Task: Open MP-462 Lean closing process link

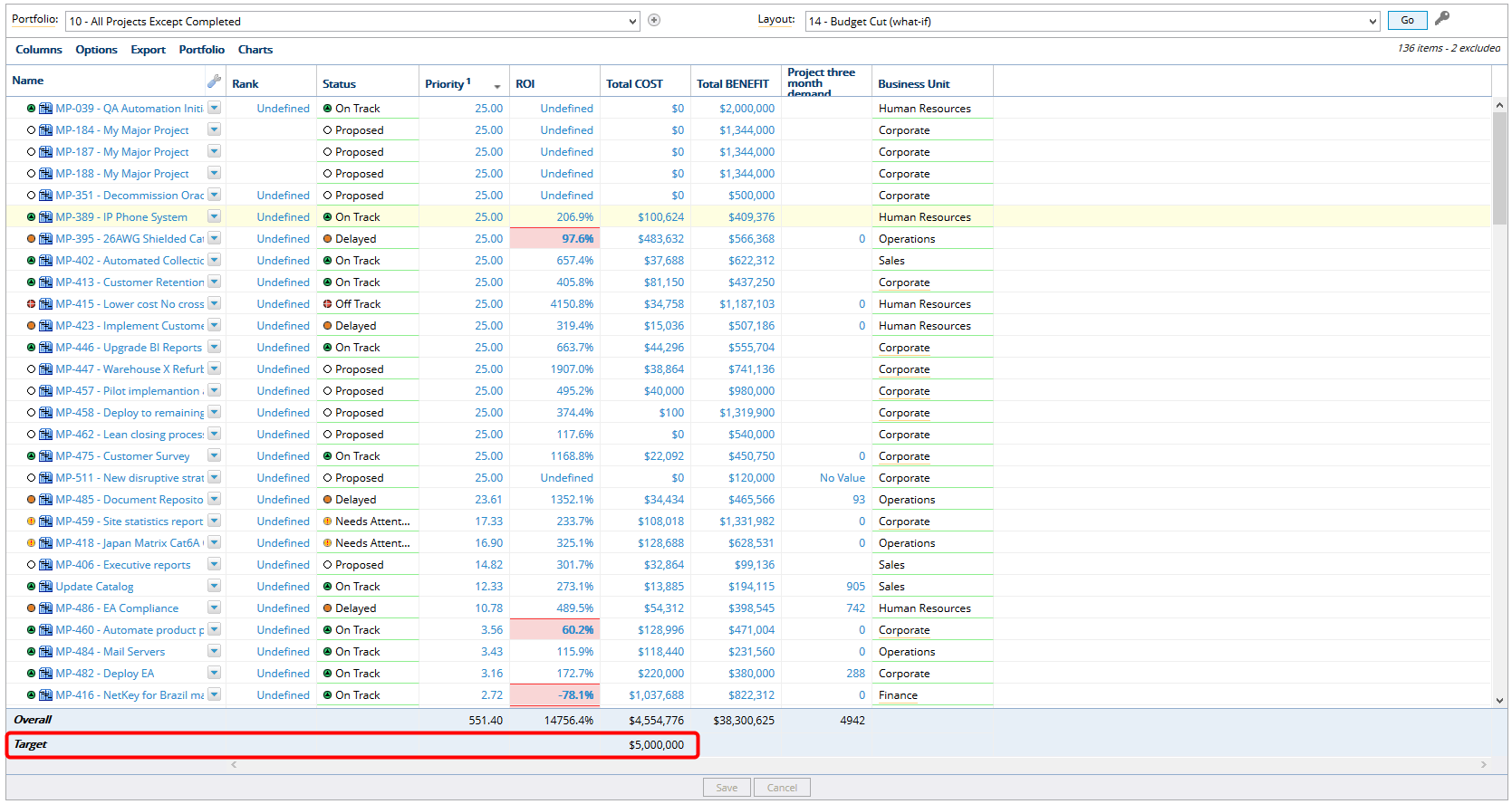Action: 130,435
